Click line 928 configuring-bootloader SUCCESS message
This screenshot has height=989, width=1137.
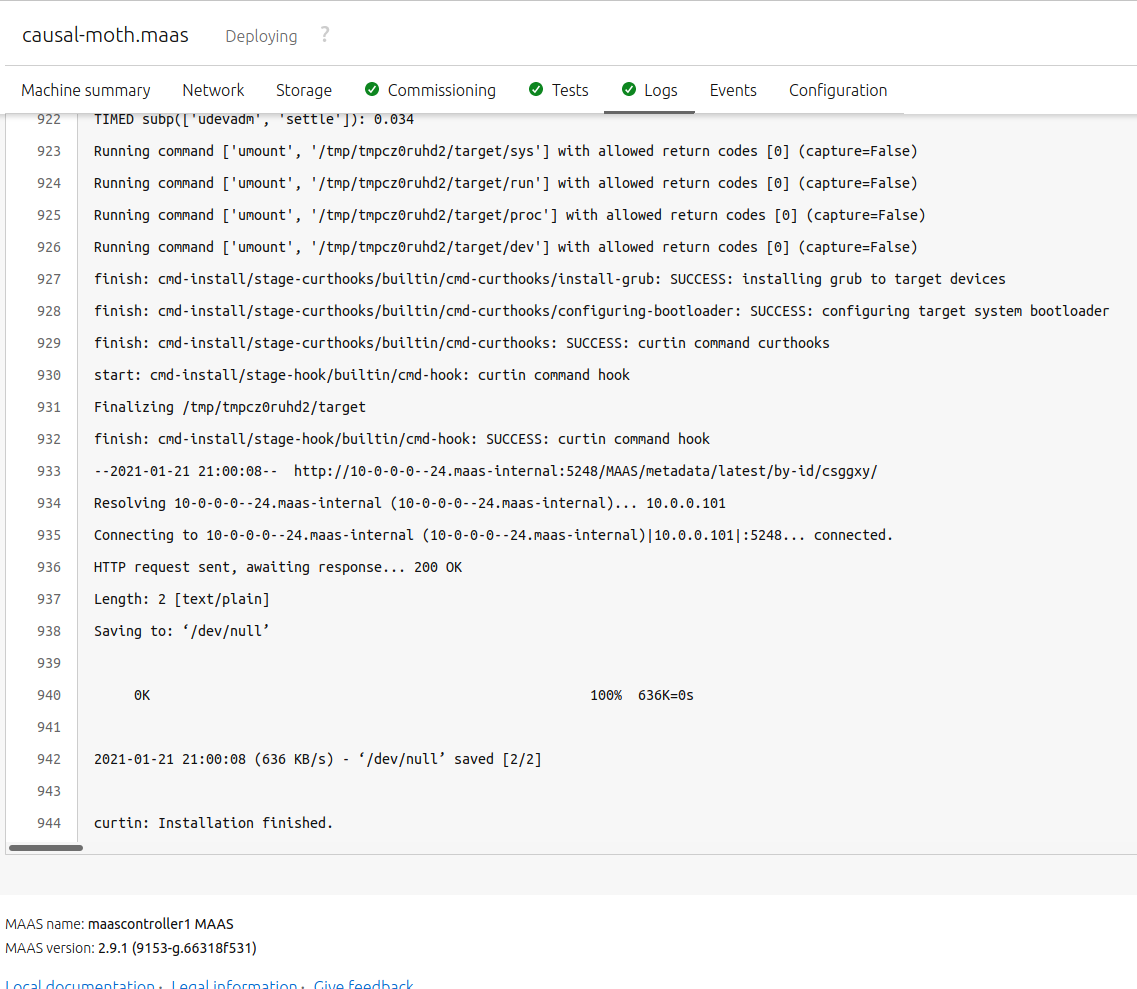(601, 311)
